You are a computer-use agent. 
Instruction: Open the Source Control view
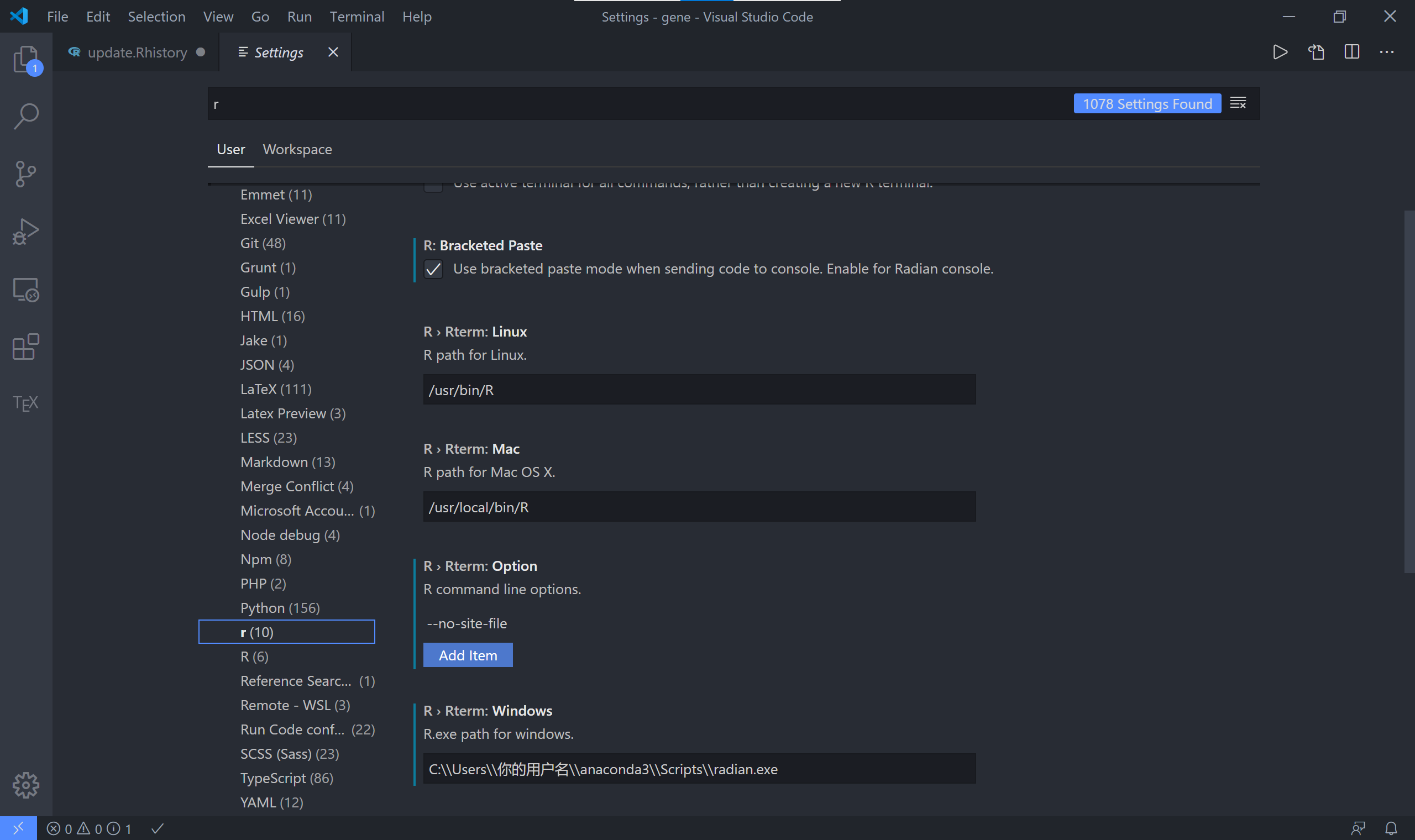[x=26, y=174]
